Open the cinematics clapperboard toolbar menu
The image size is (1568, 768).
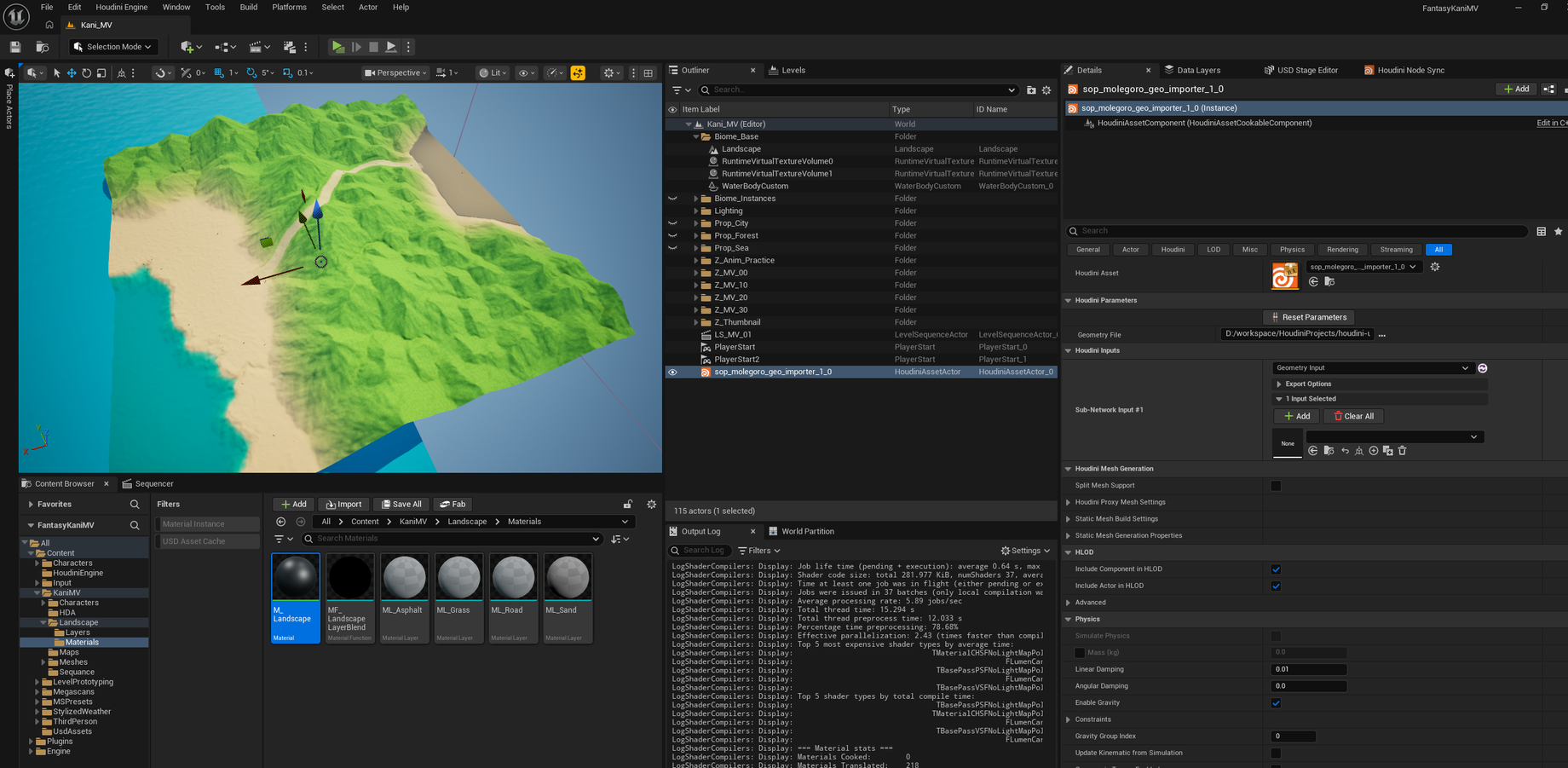pos(259,47)
